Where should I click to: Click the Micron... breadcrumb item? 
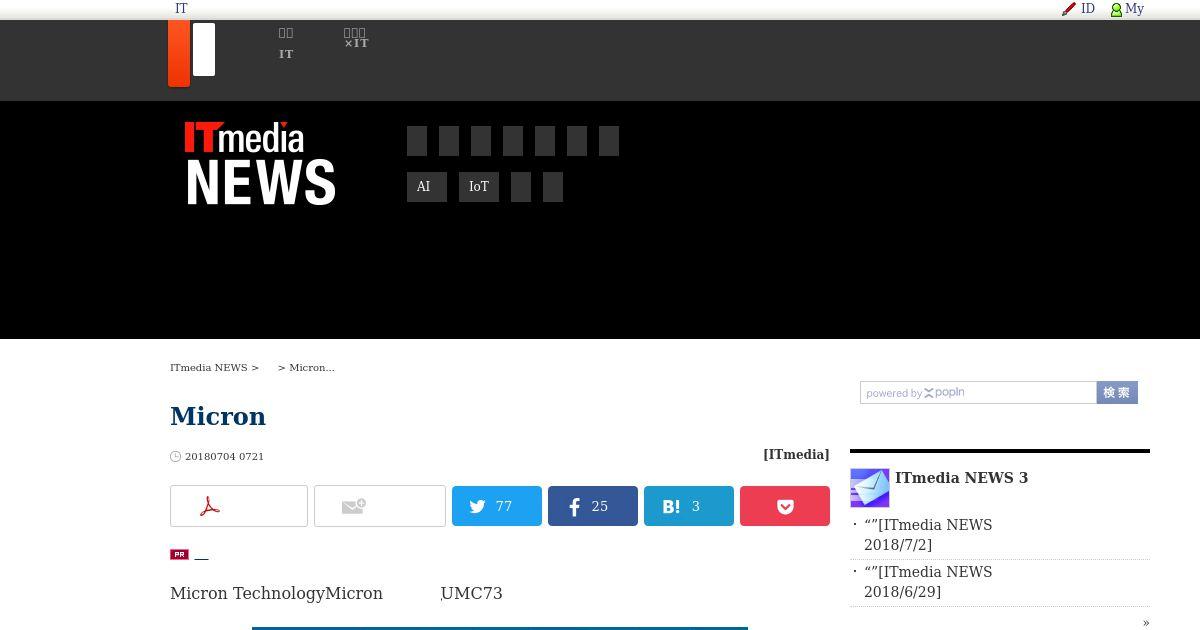[312, 367]
